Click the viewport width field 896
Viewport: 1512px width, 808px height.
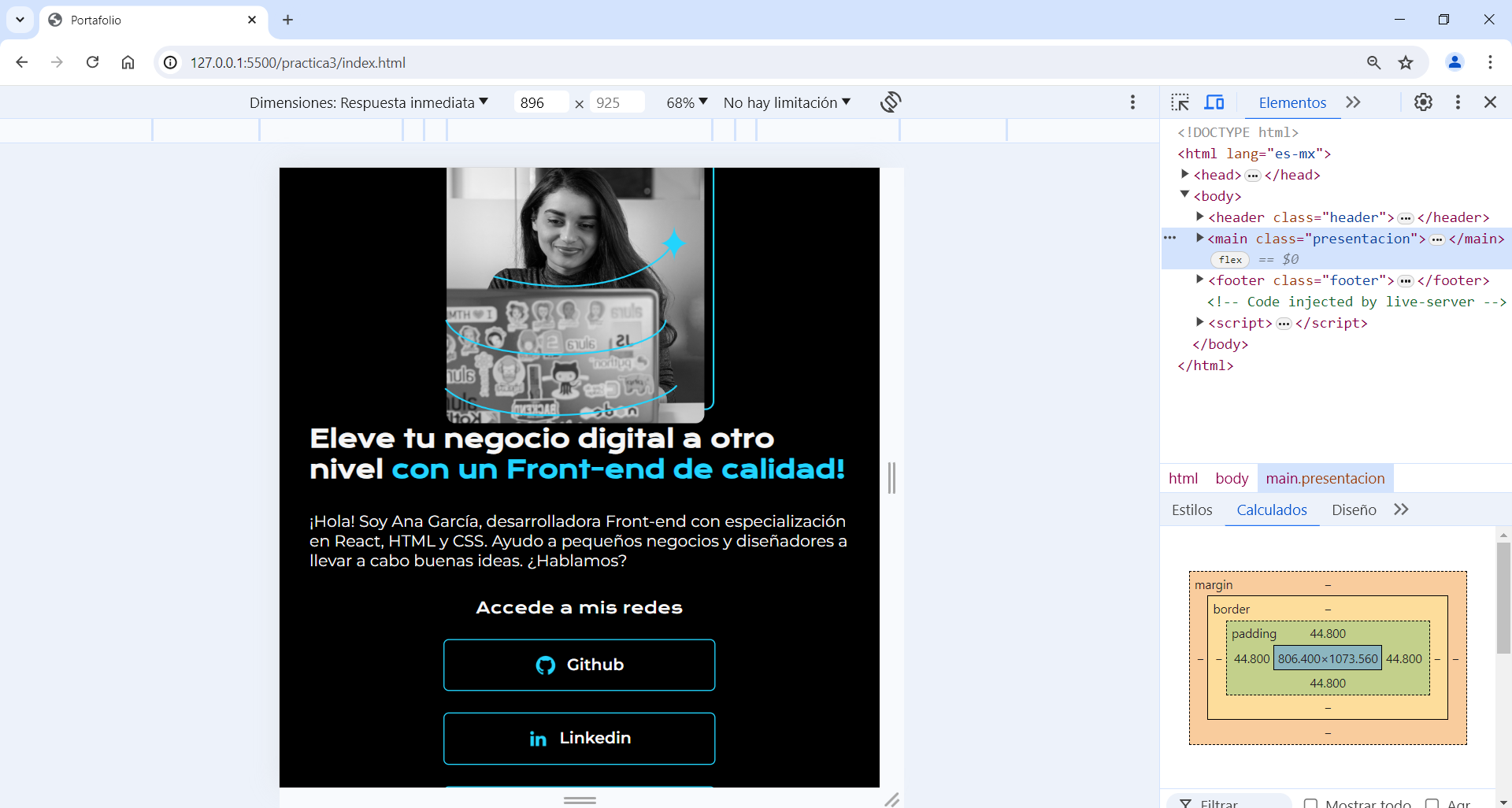tap(541, 102)
